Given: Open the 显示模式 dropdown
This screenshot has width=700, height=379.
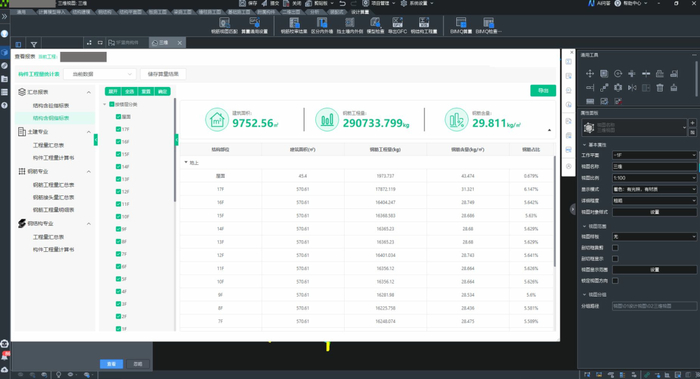Looking at the screenshot, I should [654, 189].
